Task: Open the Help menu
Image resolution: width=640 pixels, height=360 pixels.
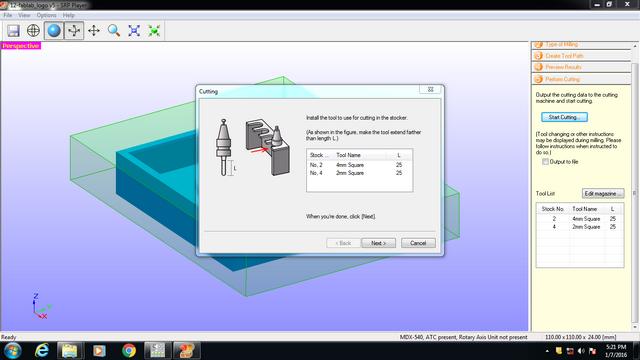Action: coord(69,15)
